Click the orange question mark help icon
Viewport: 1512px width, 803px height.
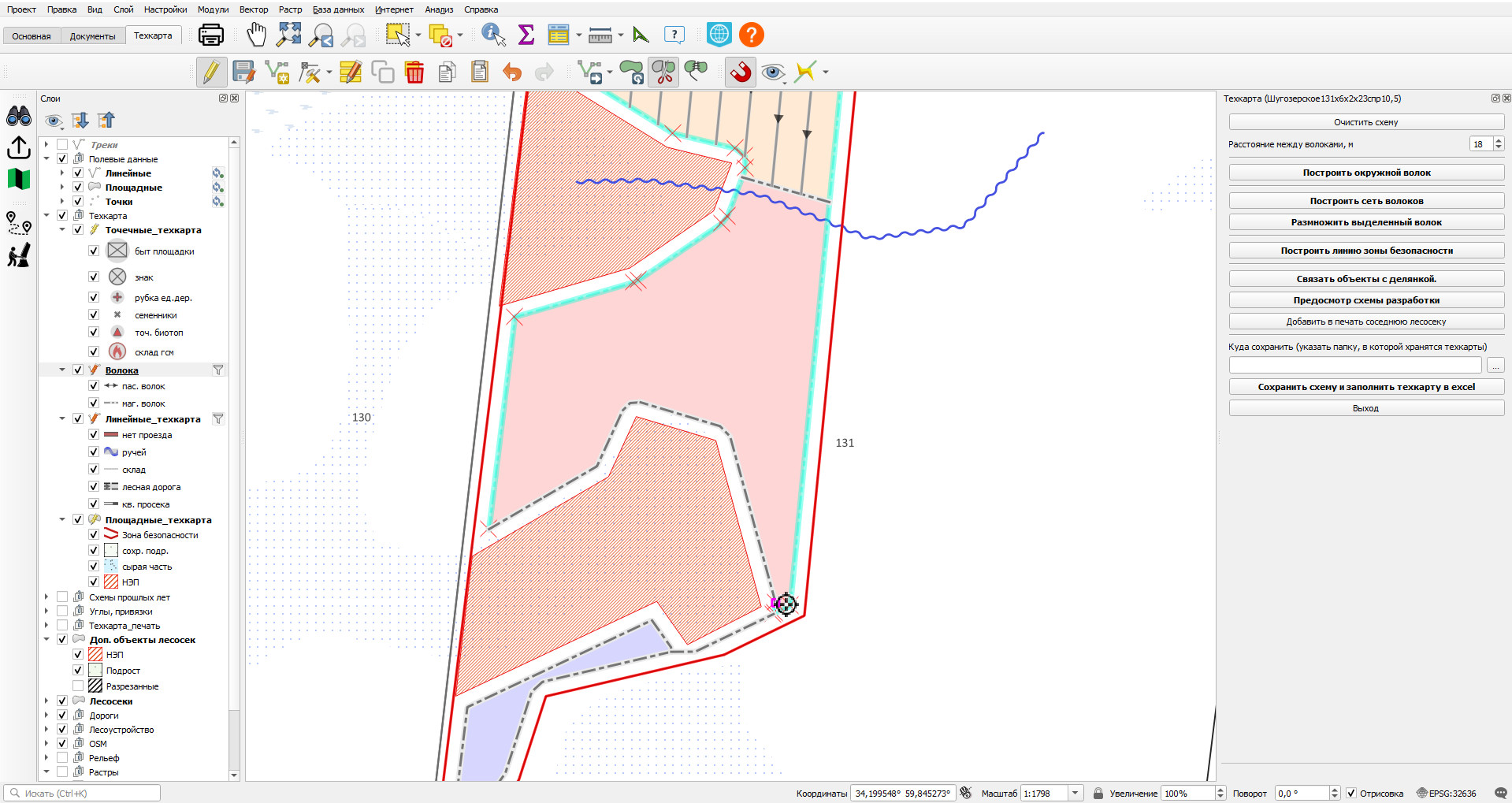(x=752, y=35)
